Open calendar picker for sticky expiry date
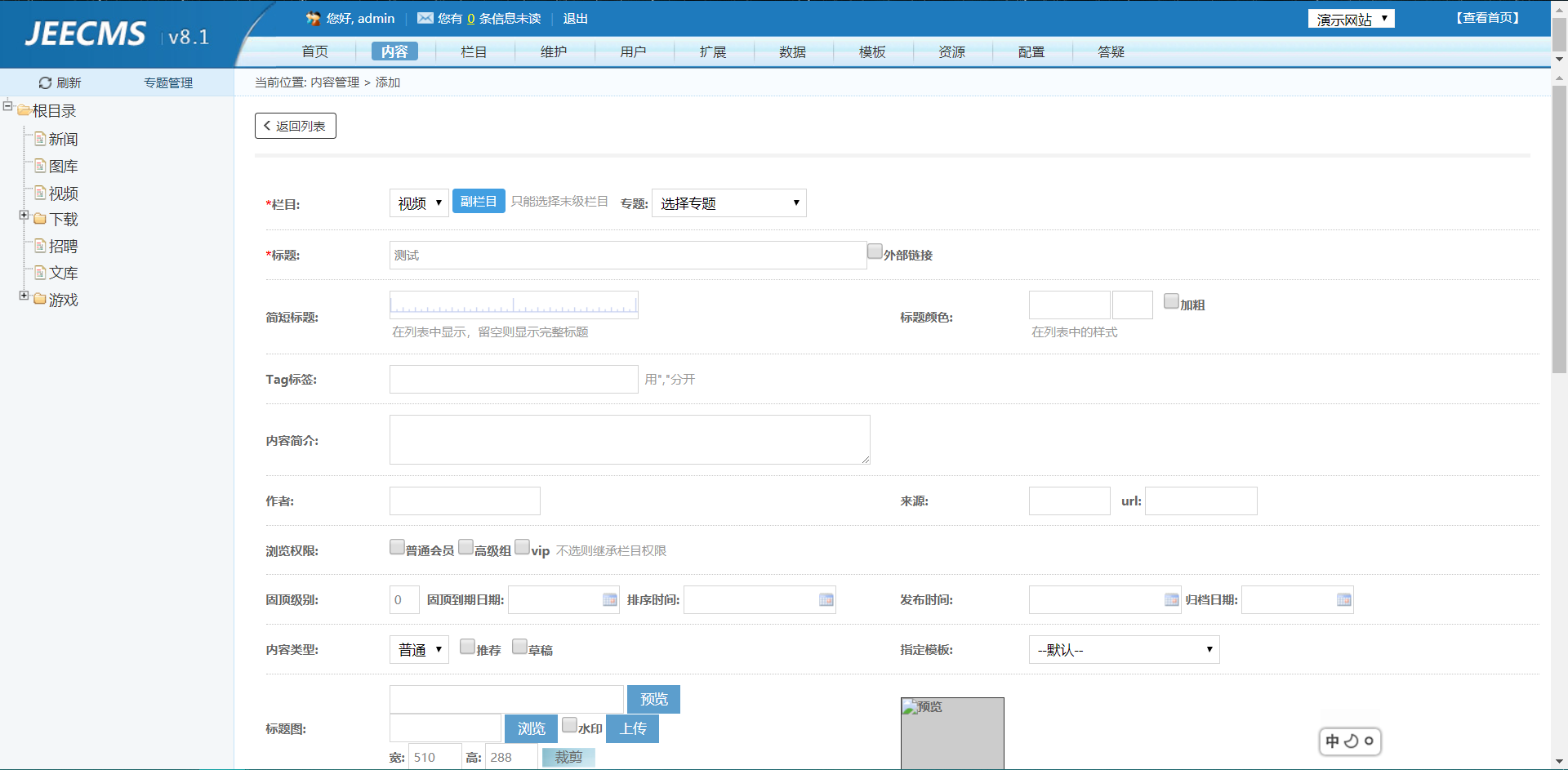 (609, 600)
